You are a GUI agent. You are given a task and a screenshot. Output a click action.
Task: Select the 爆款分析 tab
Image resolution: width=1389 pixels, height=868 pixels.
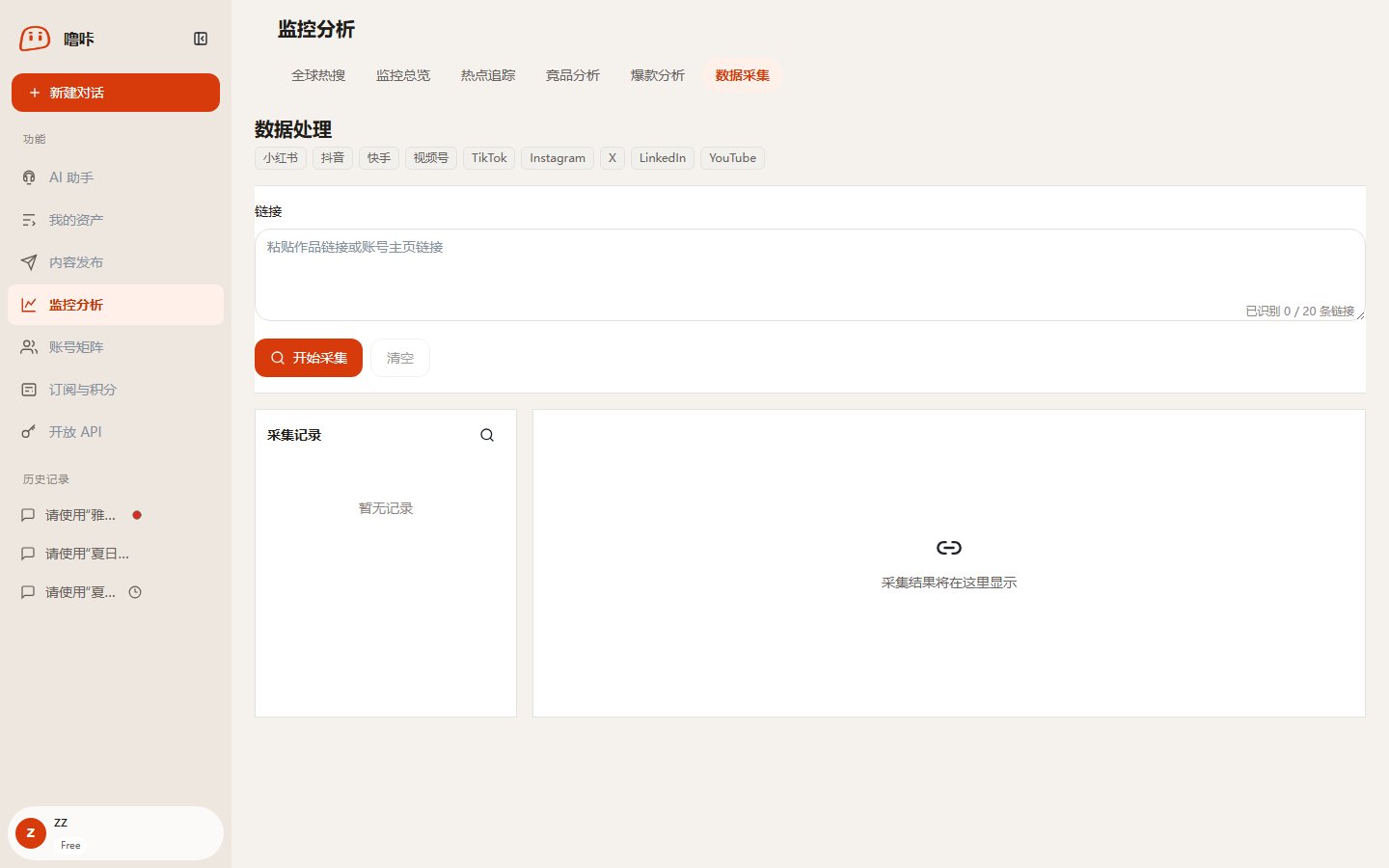[658, 75]
